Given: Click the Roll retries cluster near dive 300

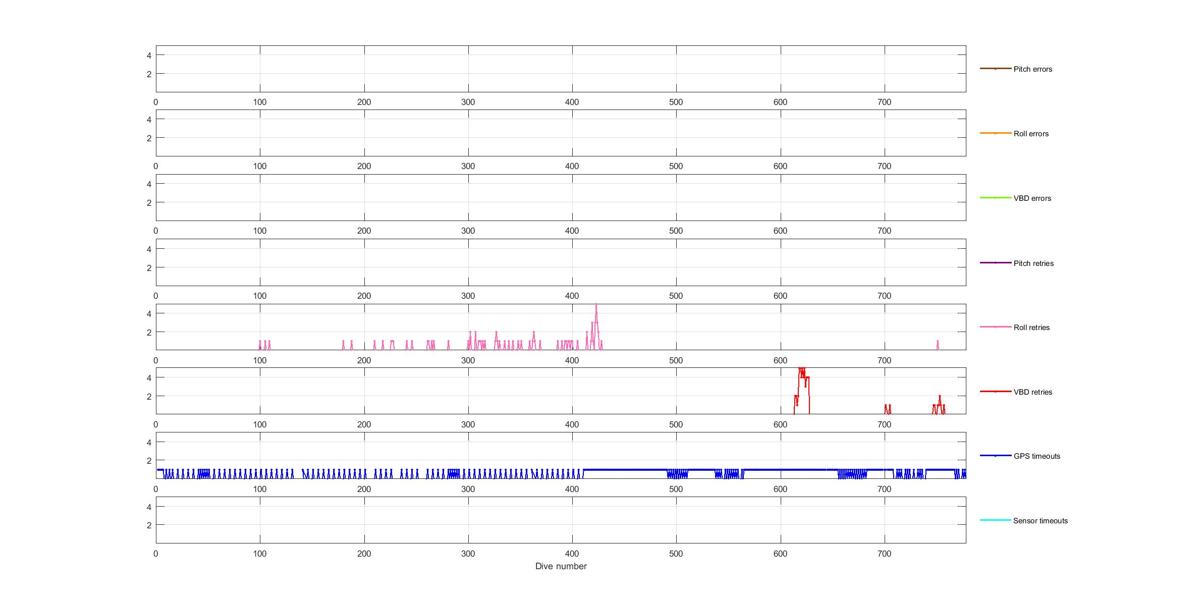Looking at the screenshot, I should pyautogui.click(x=475, y=340).
